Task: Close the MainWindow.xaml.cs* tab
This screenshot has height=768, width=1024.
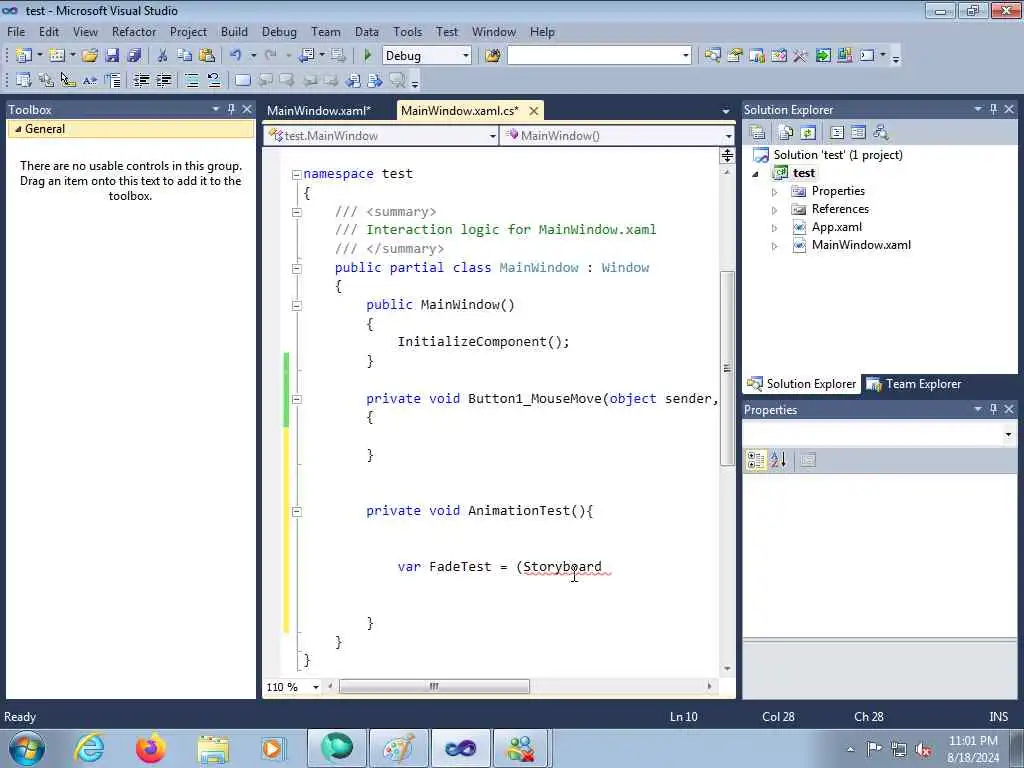Action: [x=534, y=111]
